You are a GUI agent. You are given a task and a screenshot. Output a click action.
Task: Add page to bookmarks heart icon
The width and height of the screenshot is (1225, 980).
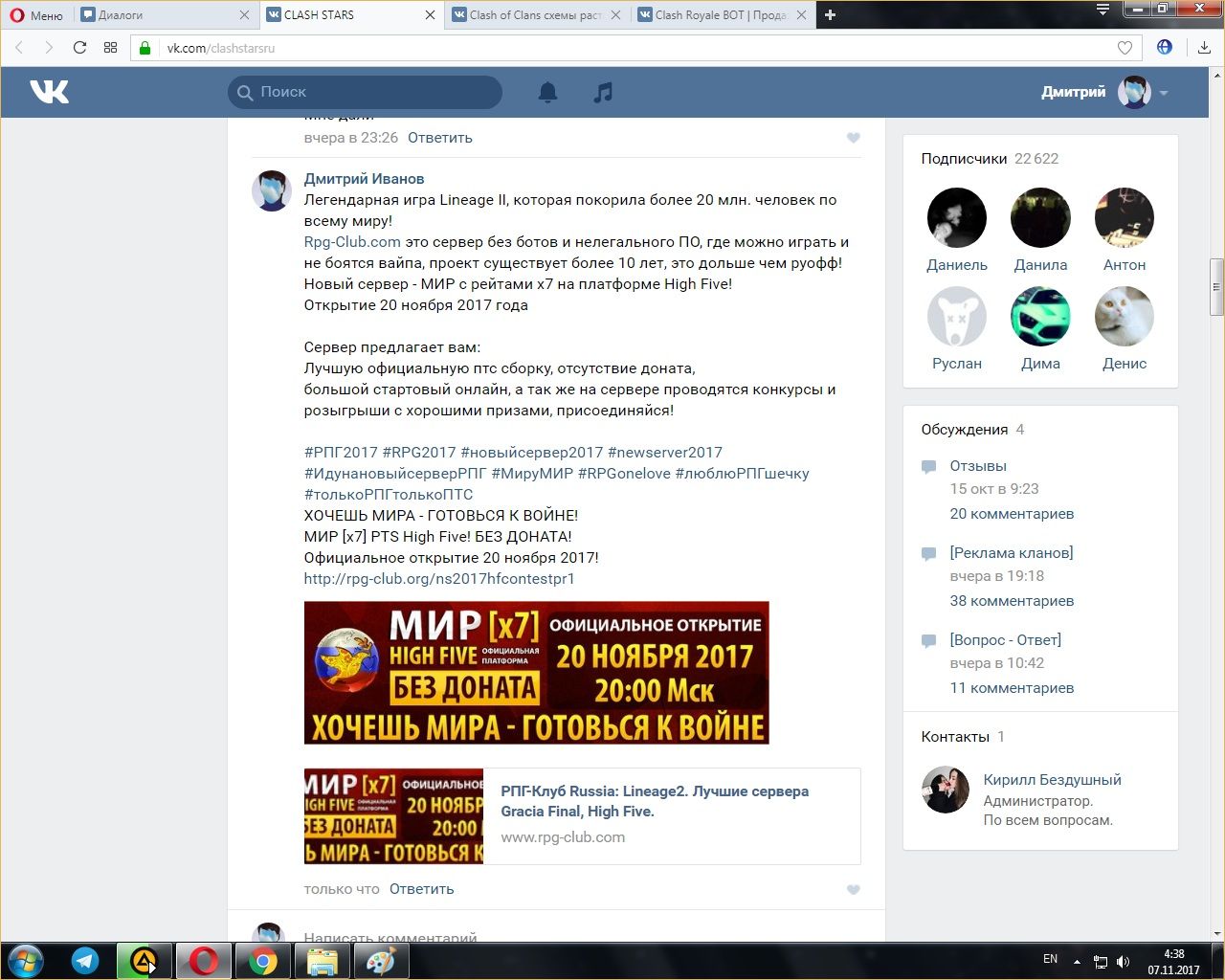(x=1125, y=48)
